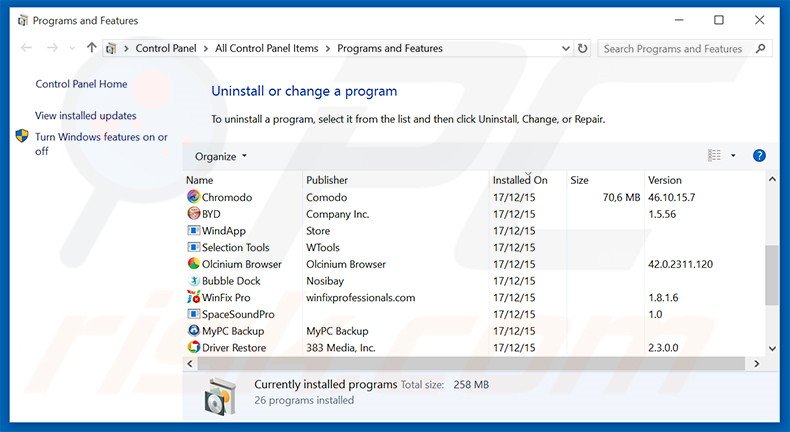Click the Selection Tools program icon

193,247
